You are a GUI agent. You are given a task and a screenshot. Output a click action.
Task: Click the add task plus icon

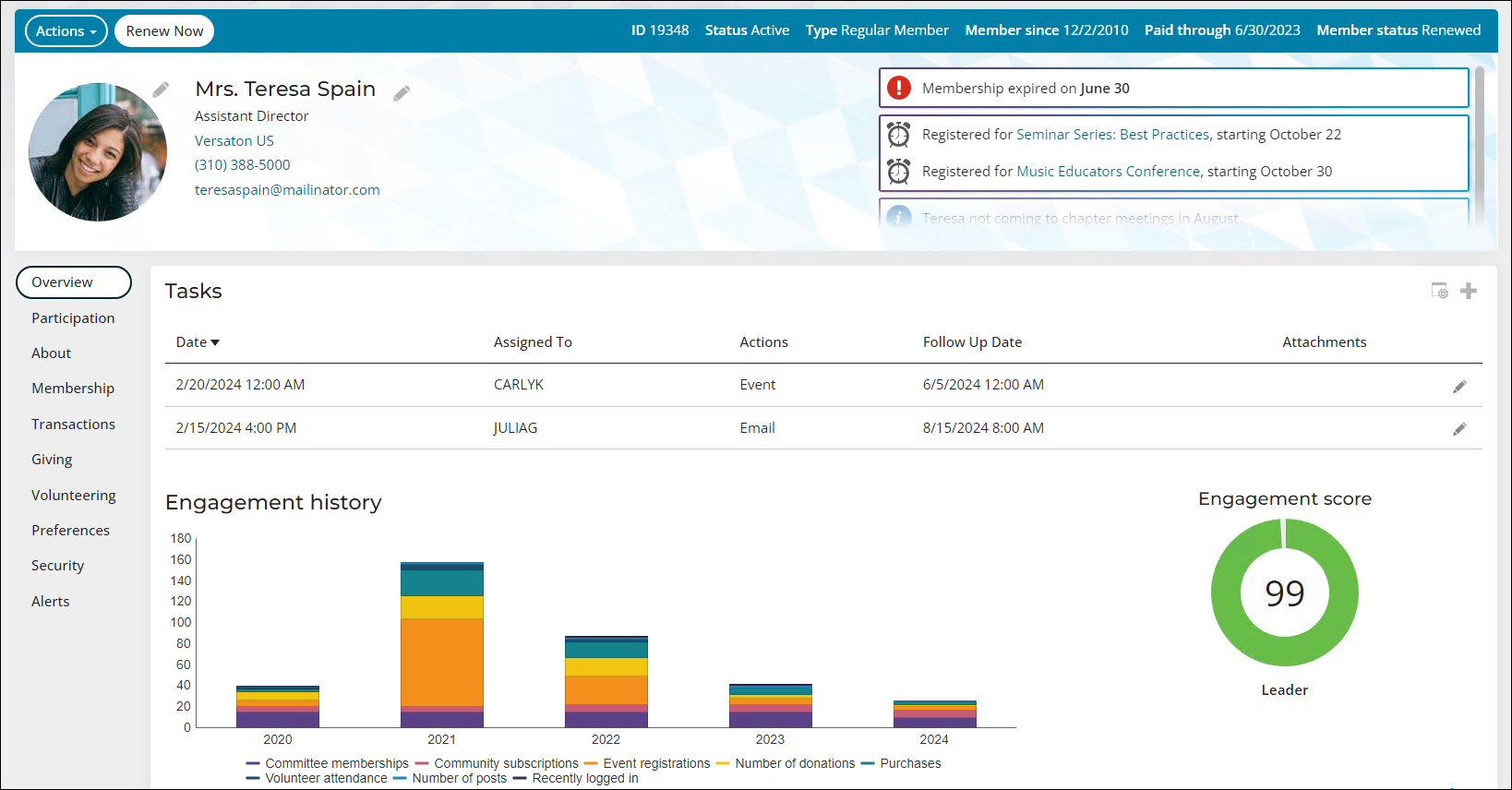tap(1469, 292)
